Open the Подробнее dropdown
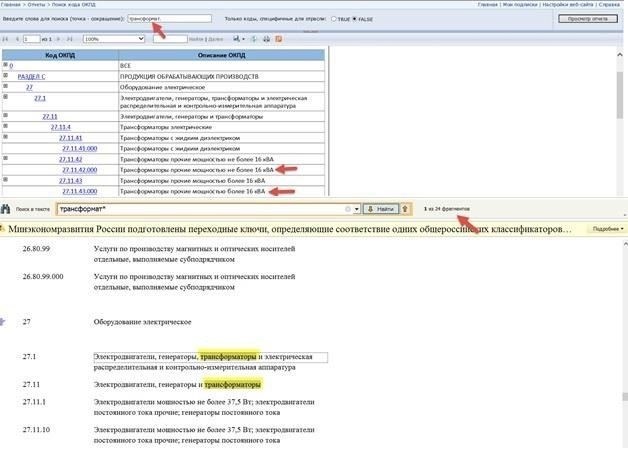The height and width of the screenshot is (450, 628). click(608, 229)
